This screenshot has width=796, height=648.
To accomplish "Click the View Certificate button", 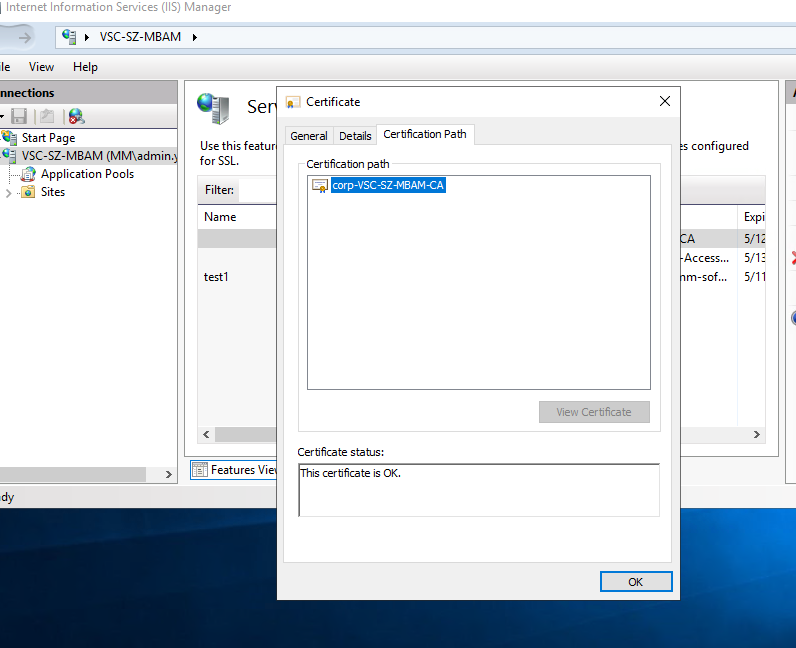I will click(x=594, y=412).
